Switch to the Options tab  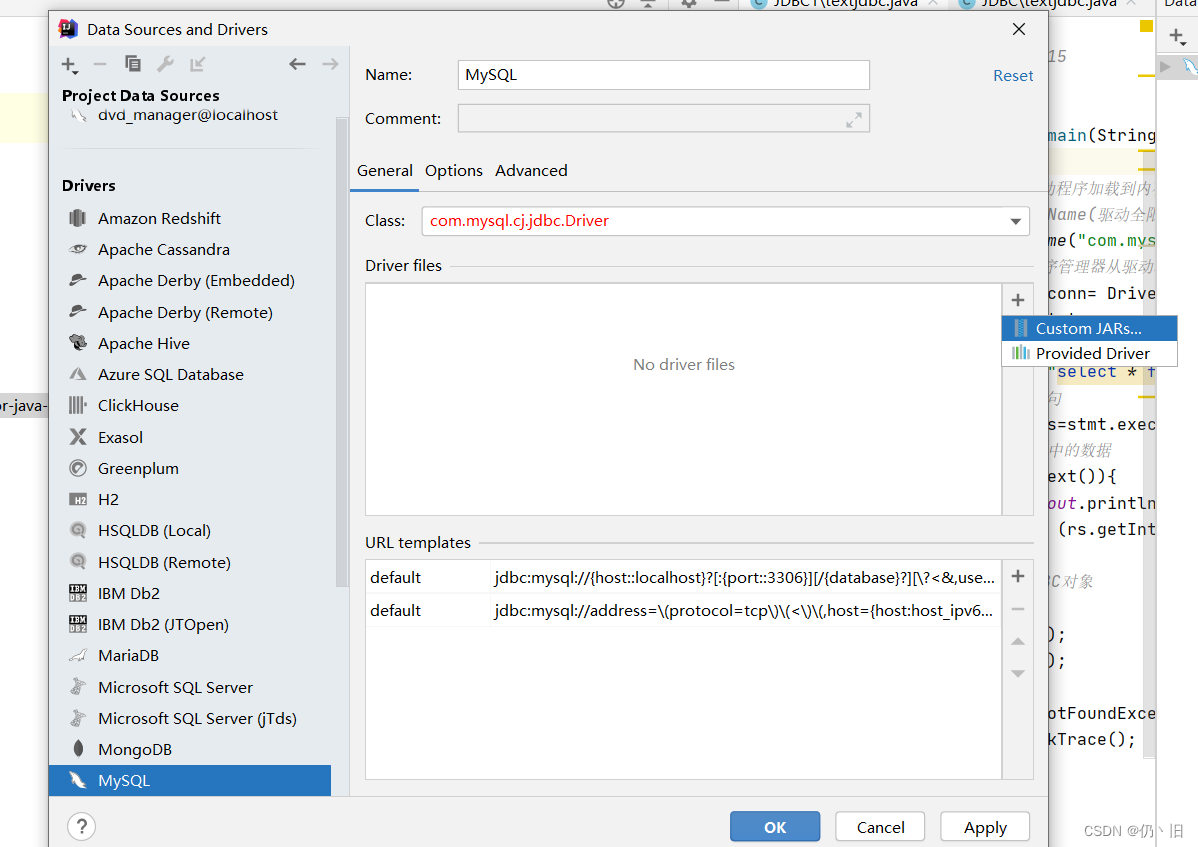pyautogui.click(x=454, y=171)
